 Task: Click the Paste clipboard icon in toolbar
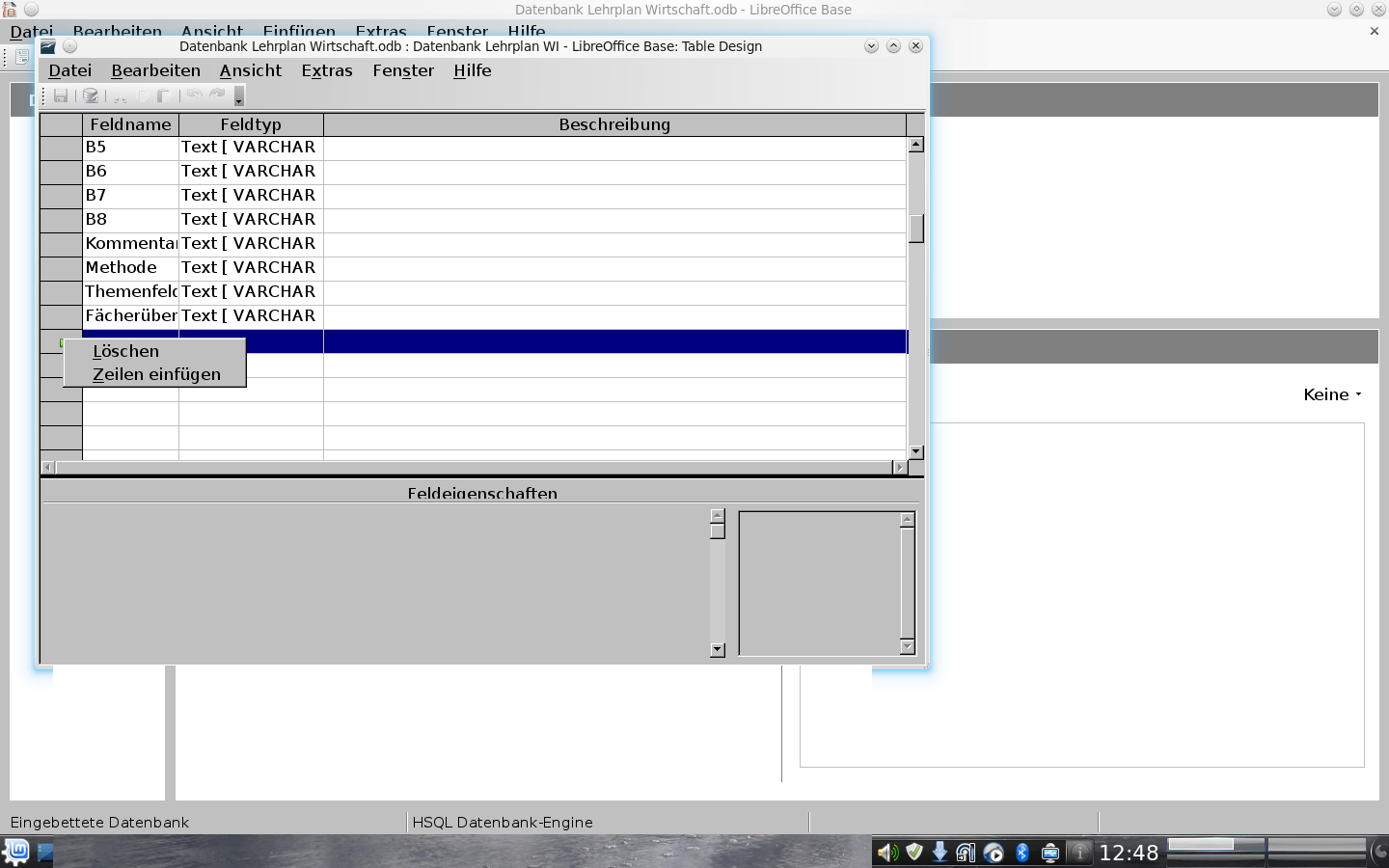(x=164, y=95)
